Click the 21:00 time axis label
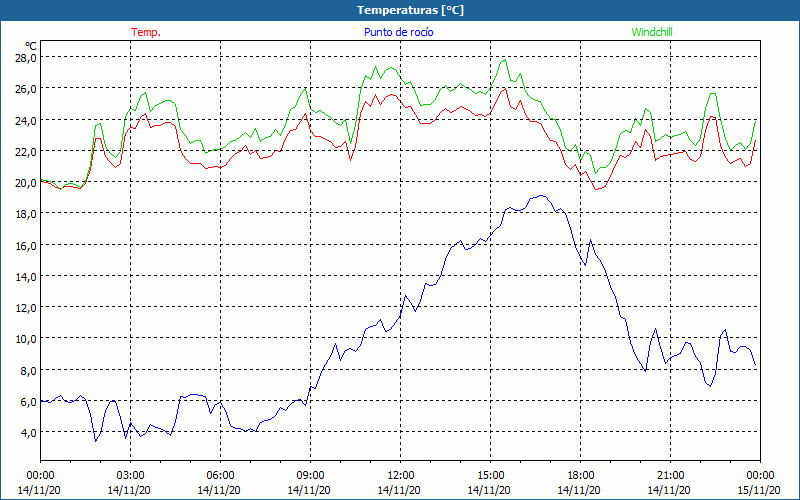Image resolution: width=800 pixels, height=500 pixels. pyautogui.click(x=670, y=476)
